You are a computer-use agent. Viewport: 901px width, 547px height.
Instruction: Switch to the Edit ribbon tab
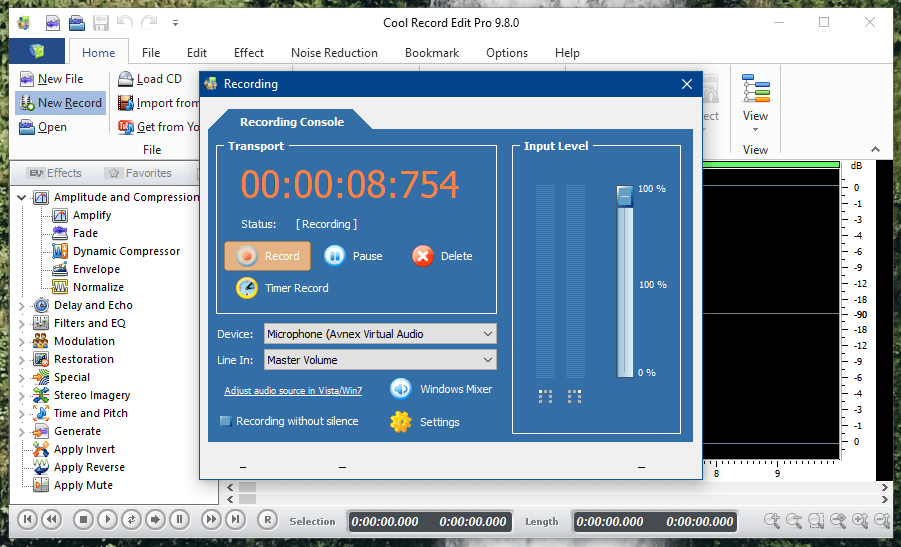(197, 53)
